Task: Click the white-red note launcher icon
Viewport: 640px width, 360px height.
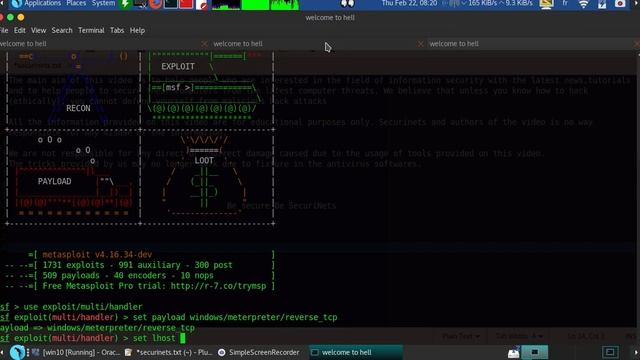Action: pyautogui.click(x=202, y=4)
